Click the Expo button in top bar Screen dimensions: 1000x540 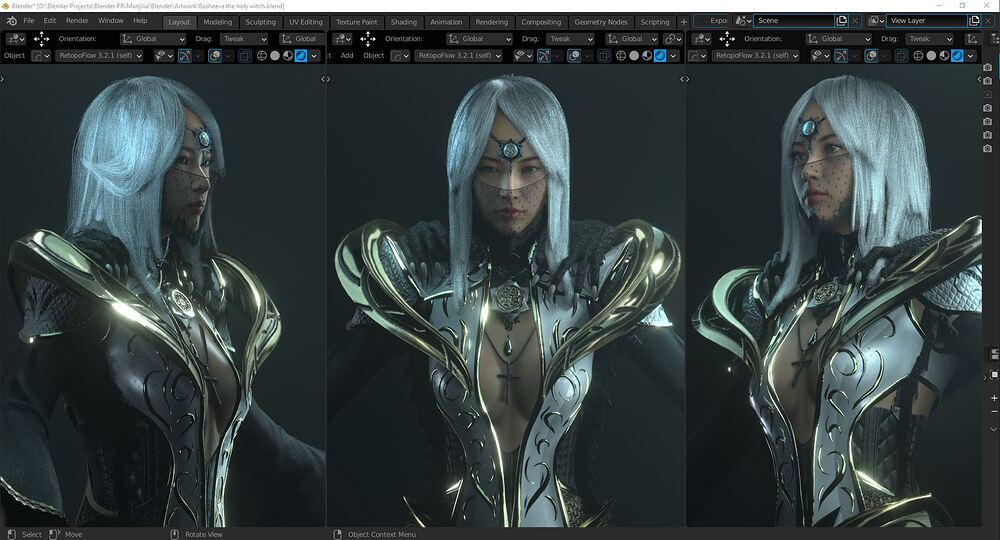[712, 20]
